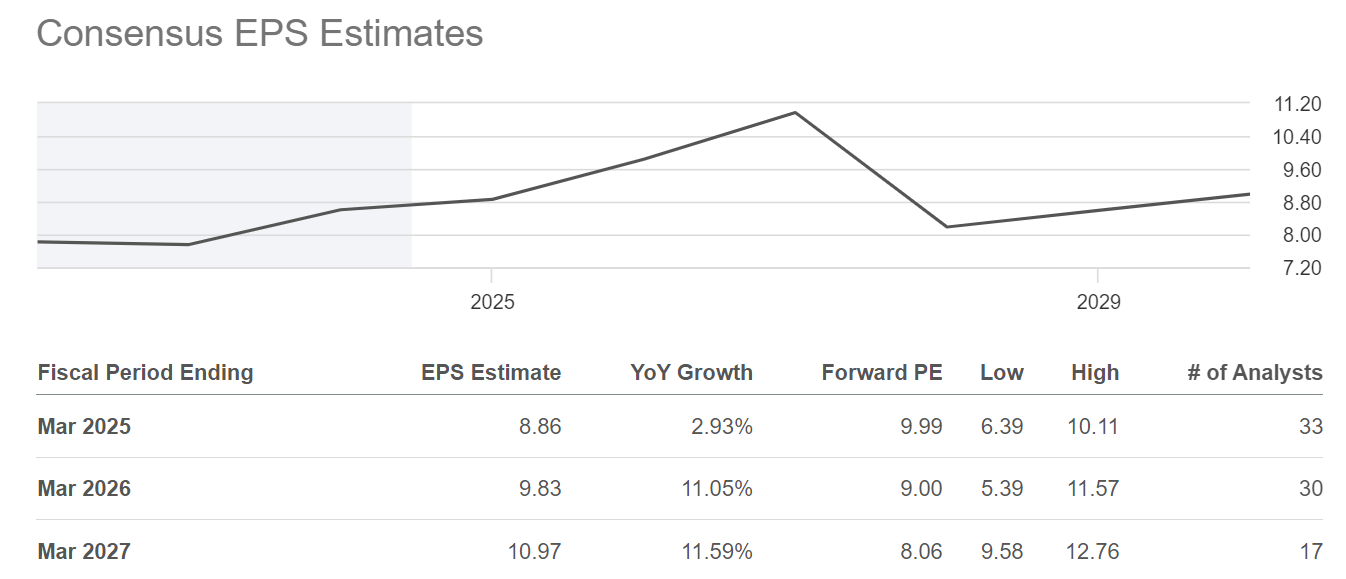Click the "# of Analysts" column header
Viewport: 1346px width, 579px height.
pos(1254,373)
